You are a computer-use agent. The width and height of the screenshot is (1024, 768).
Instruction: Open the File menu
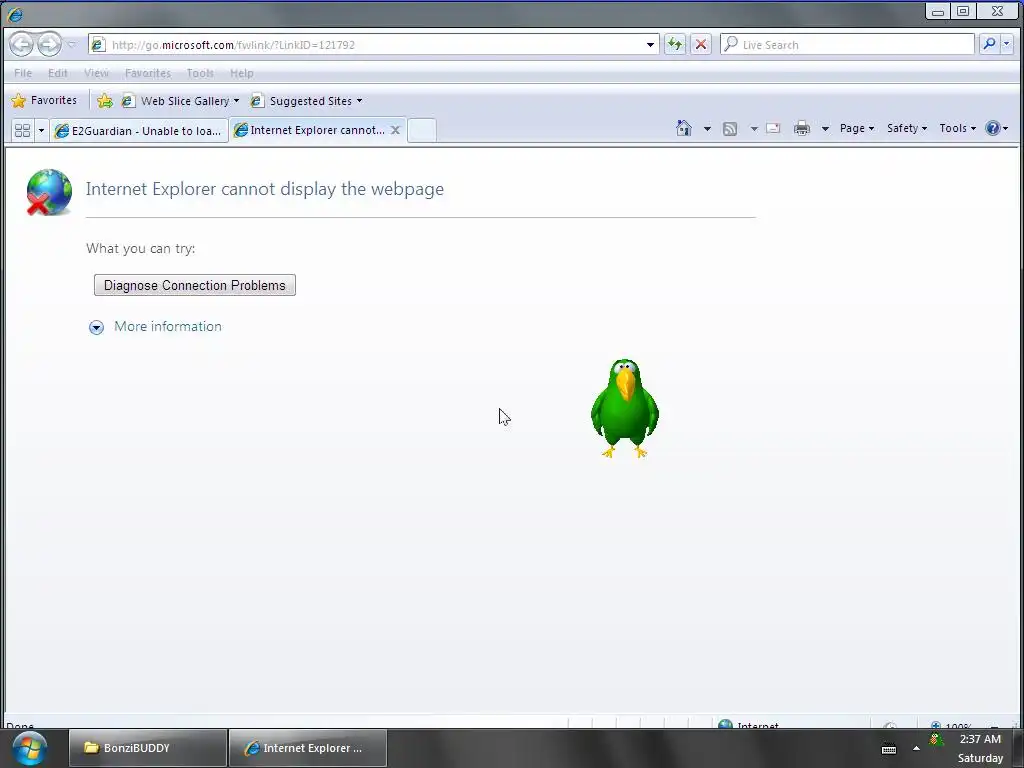tap(23, 73)
